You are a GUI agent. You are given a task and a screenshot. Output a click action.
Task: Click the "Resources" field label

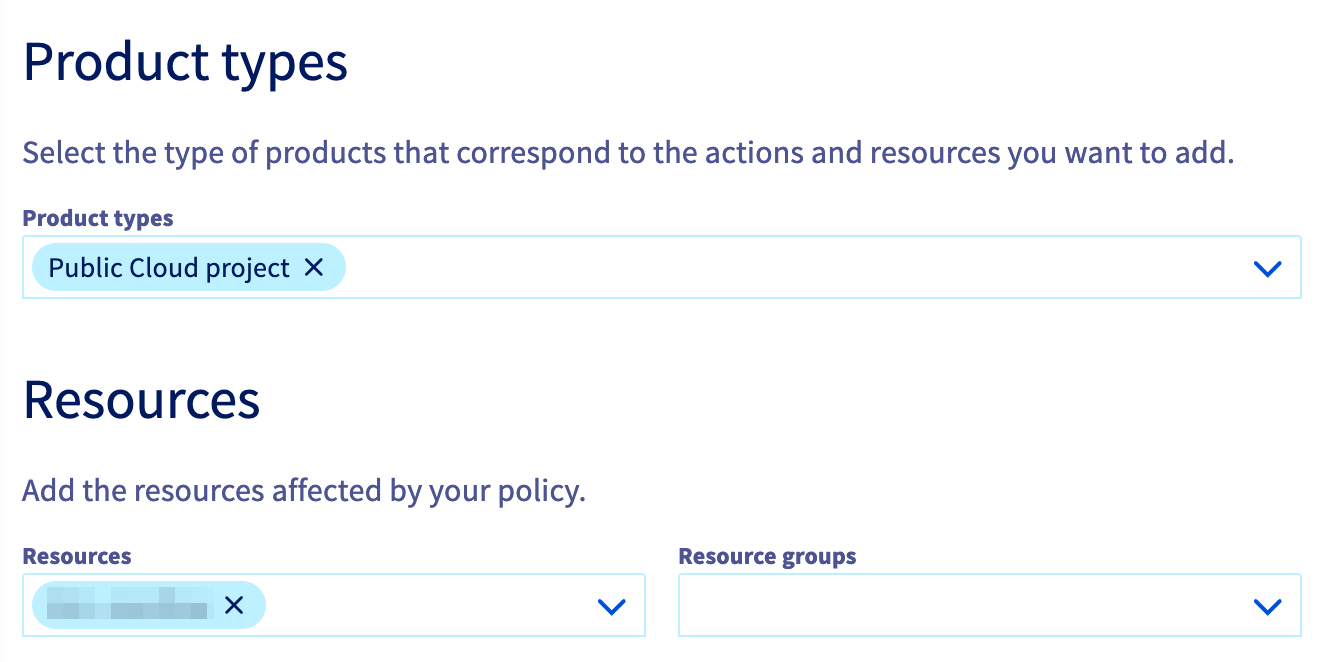click(x=77, y=556)
